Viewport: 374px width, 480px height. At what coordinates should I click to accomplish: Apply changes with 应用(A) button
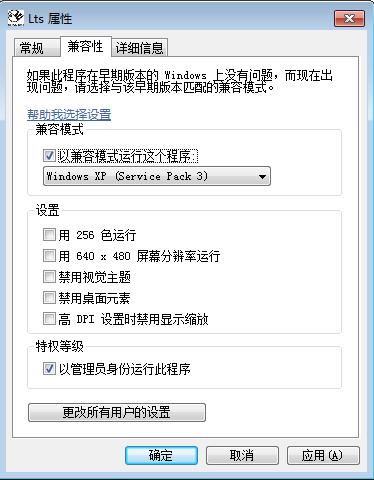(323, 455)
